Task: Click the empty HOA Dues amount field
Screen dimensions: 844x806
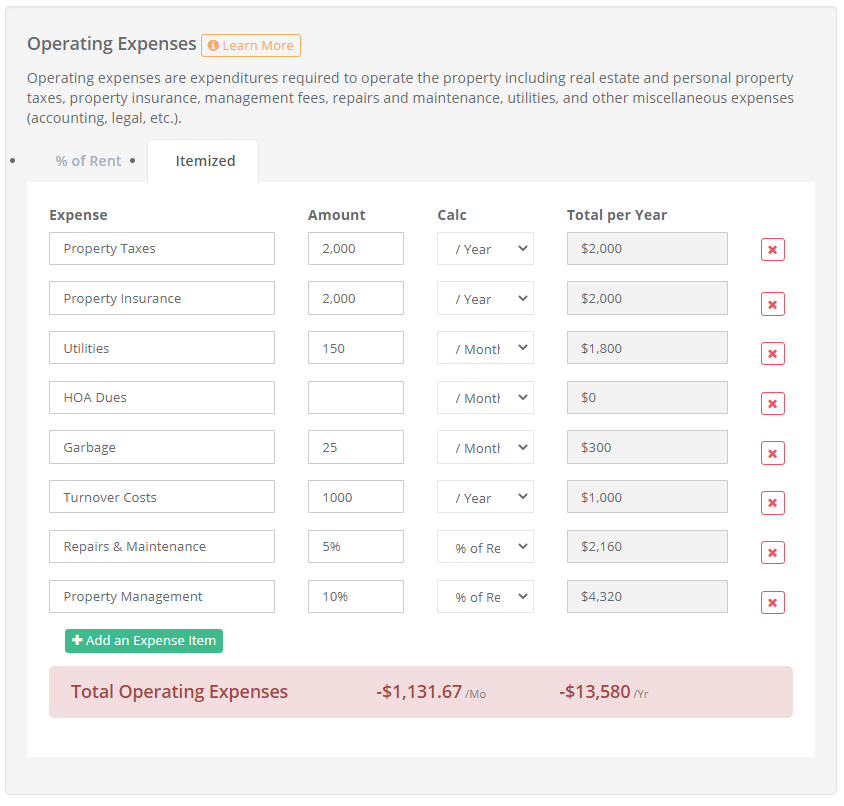Action: pos(355,397)
